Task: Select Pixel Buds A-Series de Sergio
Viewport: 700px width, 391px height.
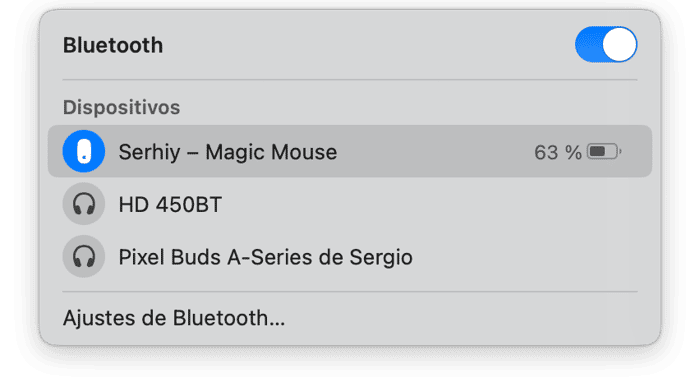Action: click(350, 257)
